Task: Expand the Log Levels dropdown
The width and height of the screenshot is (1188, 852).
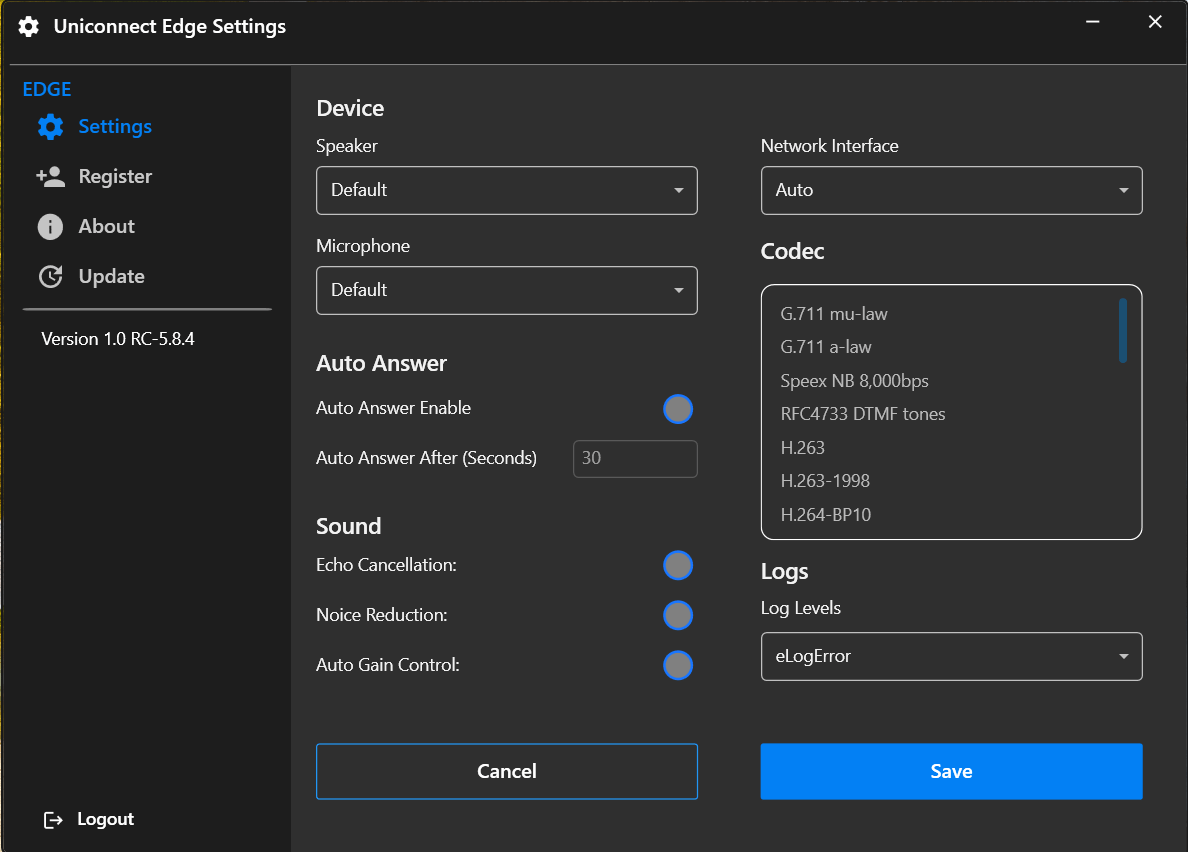Action: pos(951,657)
